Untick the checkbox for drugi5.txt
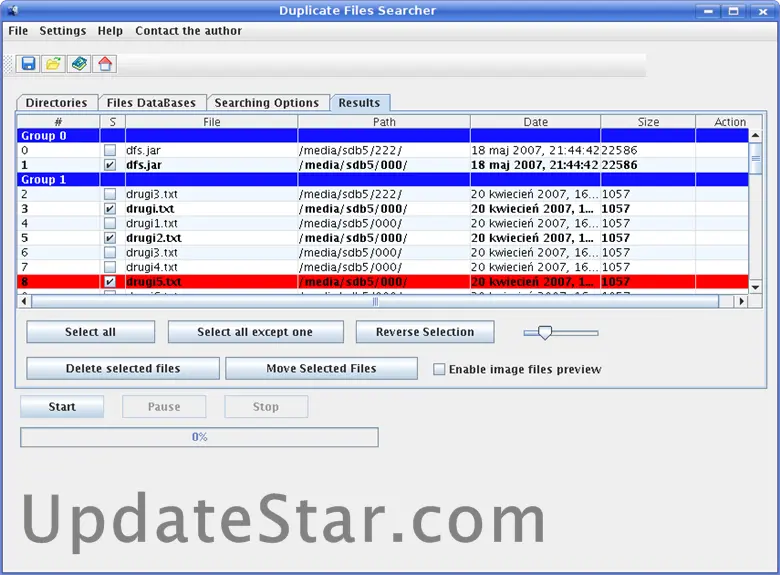 110,282
